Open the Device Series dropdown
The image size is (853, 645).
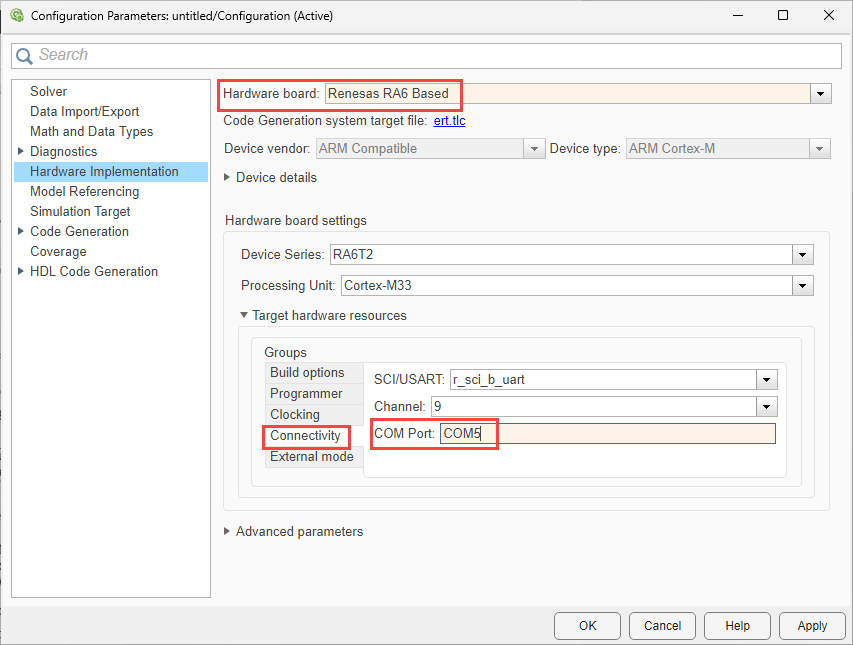[802, 255]
